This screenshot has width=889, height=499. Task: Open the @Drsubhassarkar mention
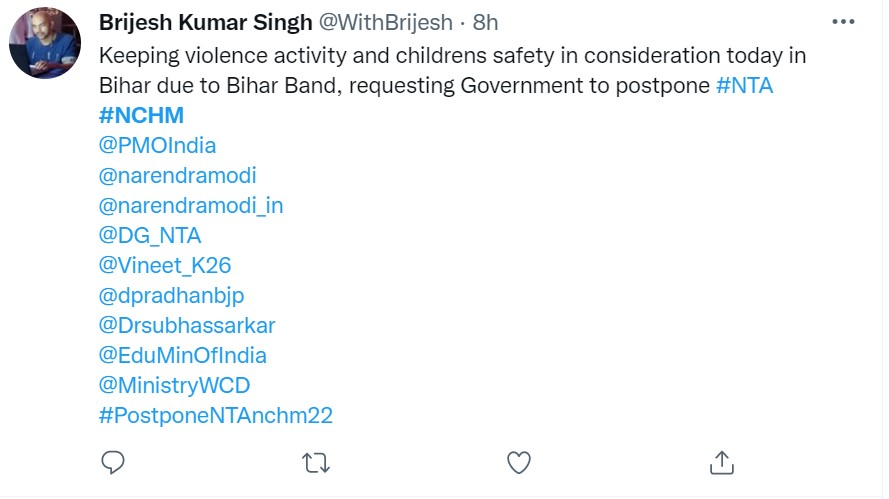click(x=187, y=325)
